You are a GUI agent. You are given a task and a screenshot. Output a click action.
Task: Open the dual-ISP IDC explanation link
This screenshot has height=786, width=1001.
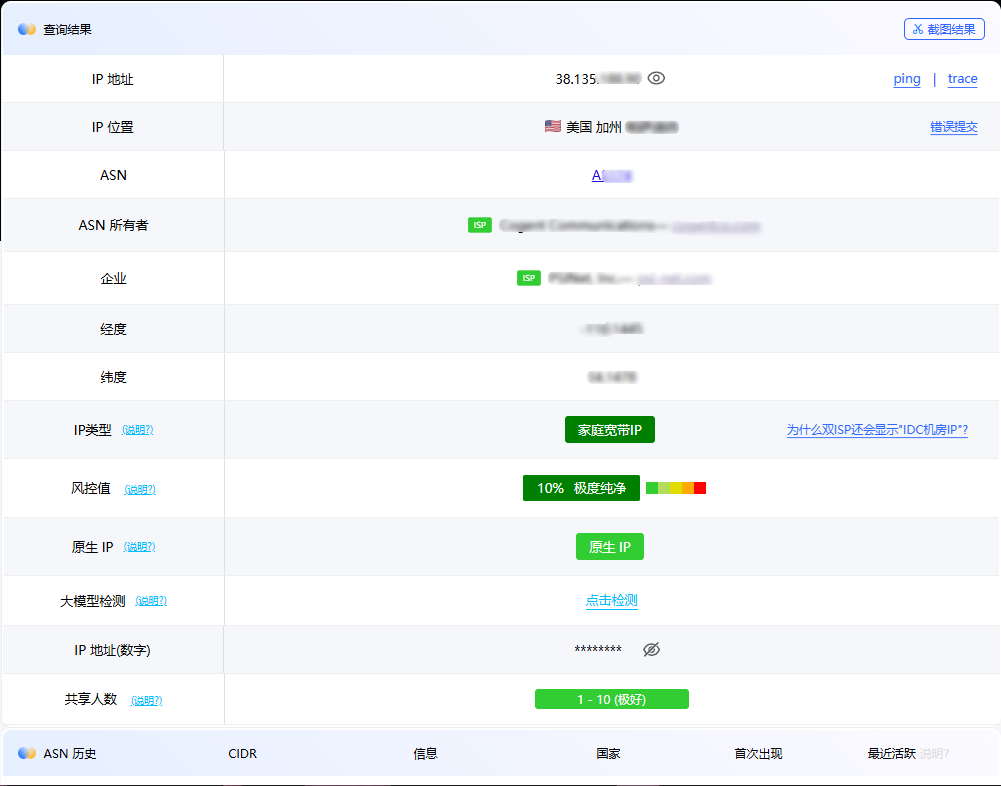(877, 429)
